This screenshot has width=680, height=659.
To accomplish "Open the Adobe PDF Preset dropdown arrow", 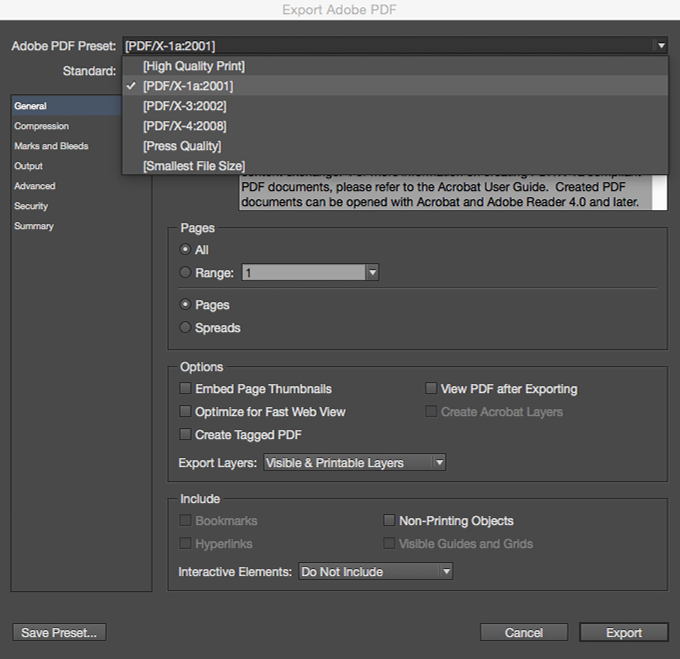I will click(x=661, y=46).
